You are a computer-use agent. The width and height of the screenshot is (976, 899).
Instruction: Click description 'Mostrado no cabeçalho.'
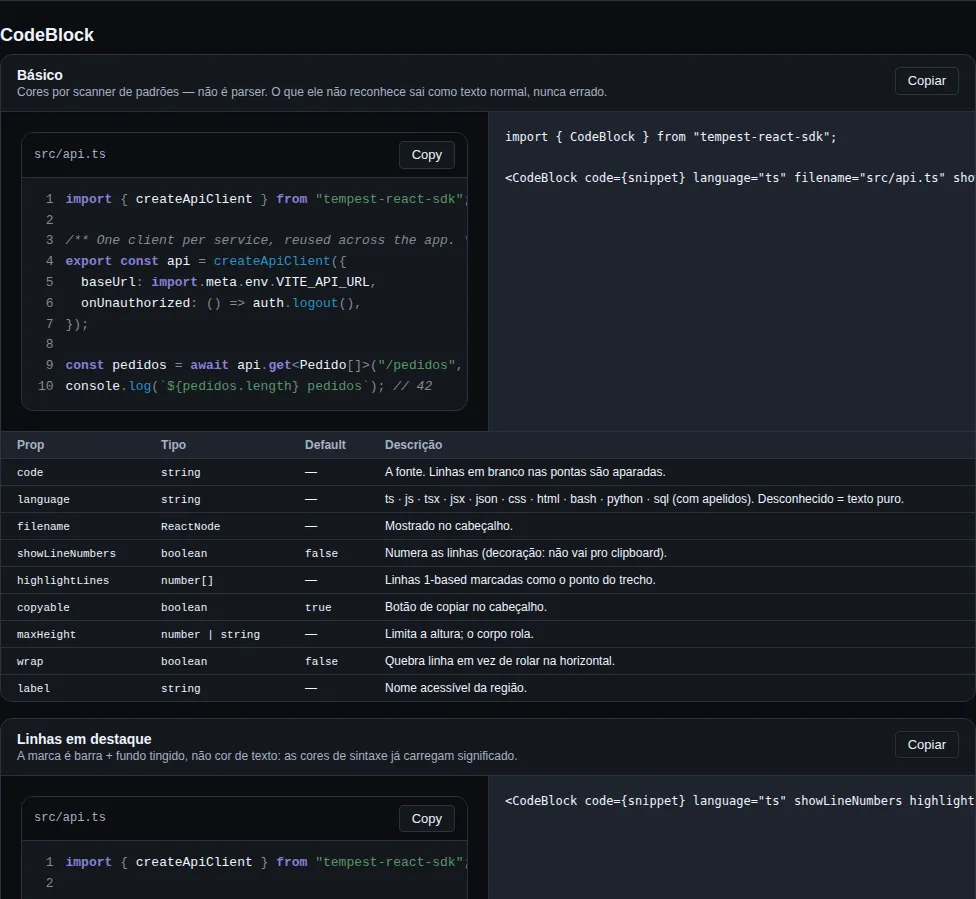[449, 526]
